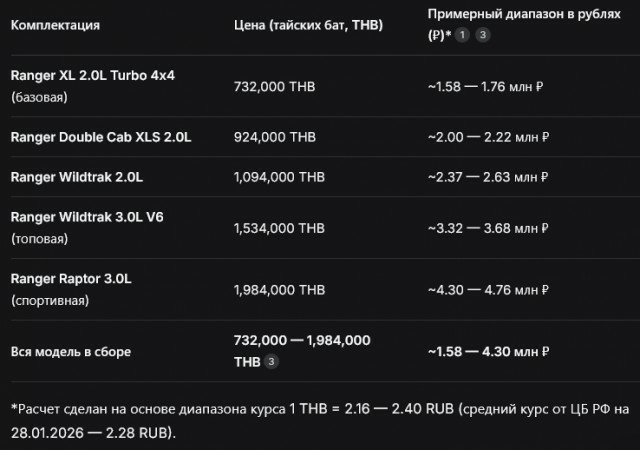The height and width of the screenshot is (450, 640).
Task: Open citation badge 1 in the ruble column header
Action: 464,35
